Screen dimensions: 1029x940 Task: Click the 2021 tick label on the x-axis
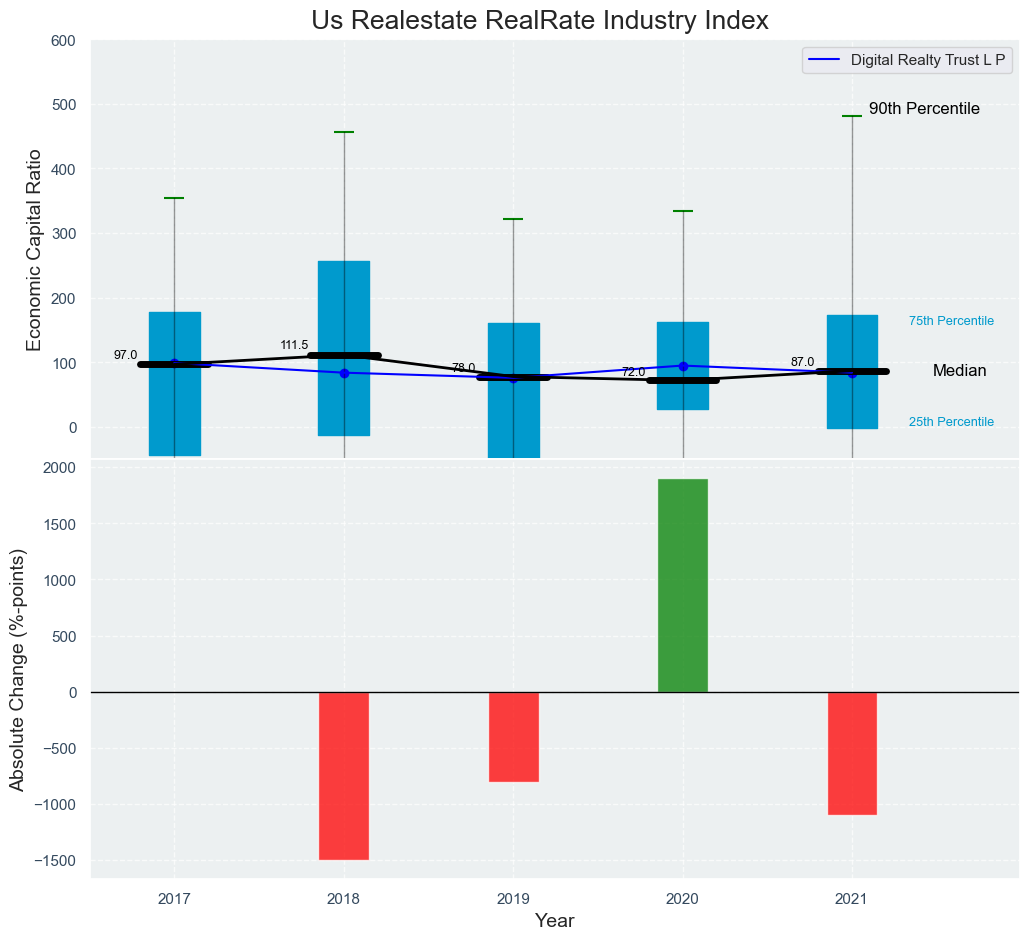[x=852, y=900]
